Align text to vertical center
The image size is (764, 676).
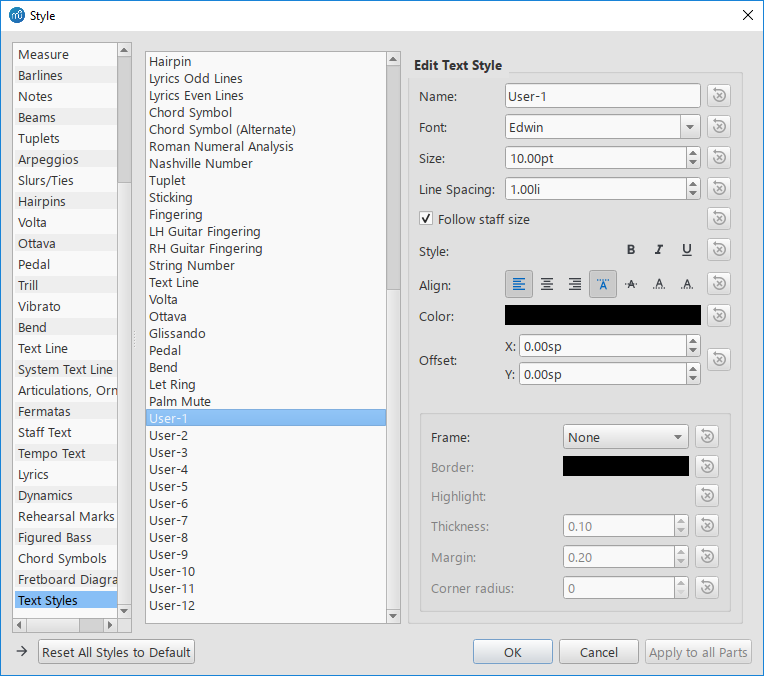pyautogui.click(x=631, y=284)
